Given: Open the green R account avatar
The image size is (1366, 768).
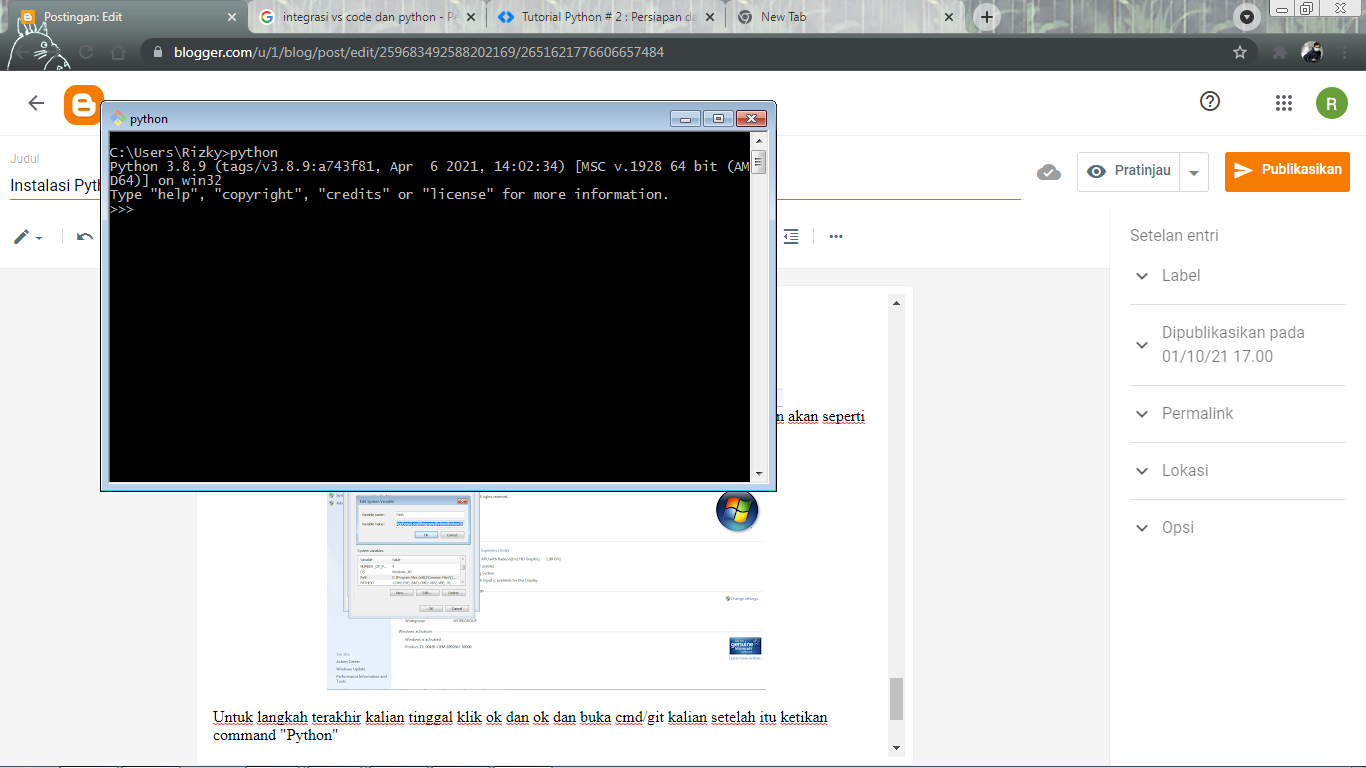Looking at the screenshot, I should click(1331, 102).
